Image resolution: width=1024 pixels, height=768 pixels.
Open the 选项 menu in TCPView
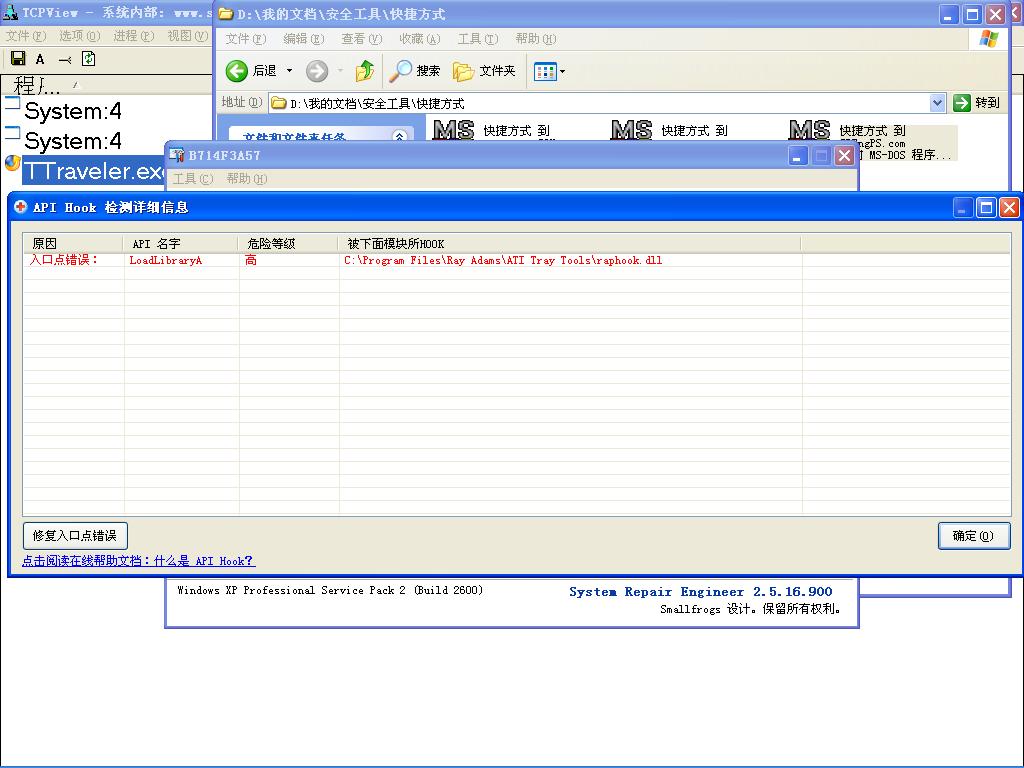tap(79, 36)
